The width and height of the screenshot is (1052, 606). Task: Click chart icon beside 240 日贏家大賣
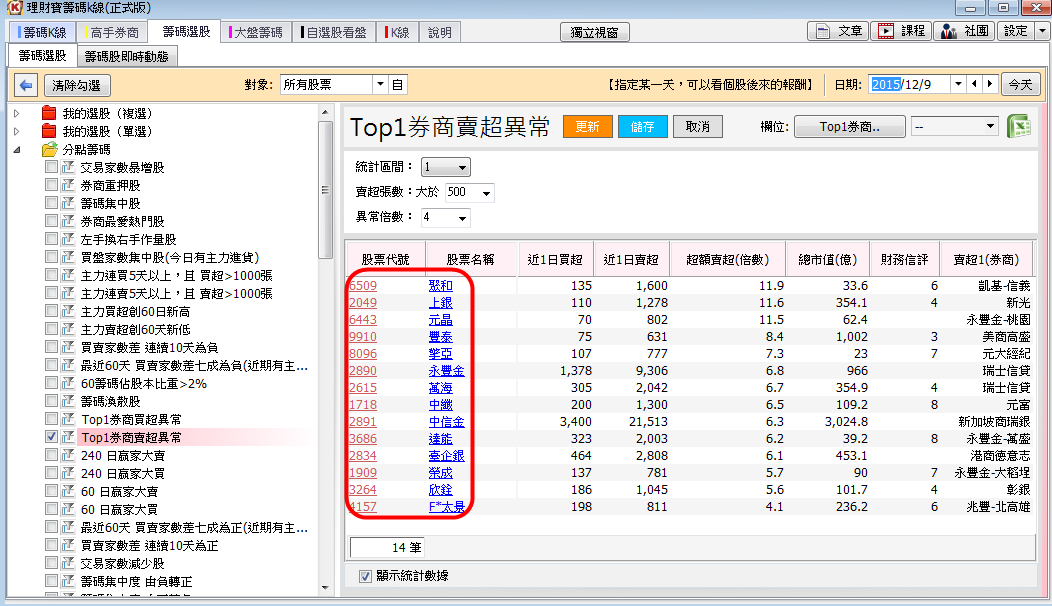point(68,455)
